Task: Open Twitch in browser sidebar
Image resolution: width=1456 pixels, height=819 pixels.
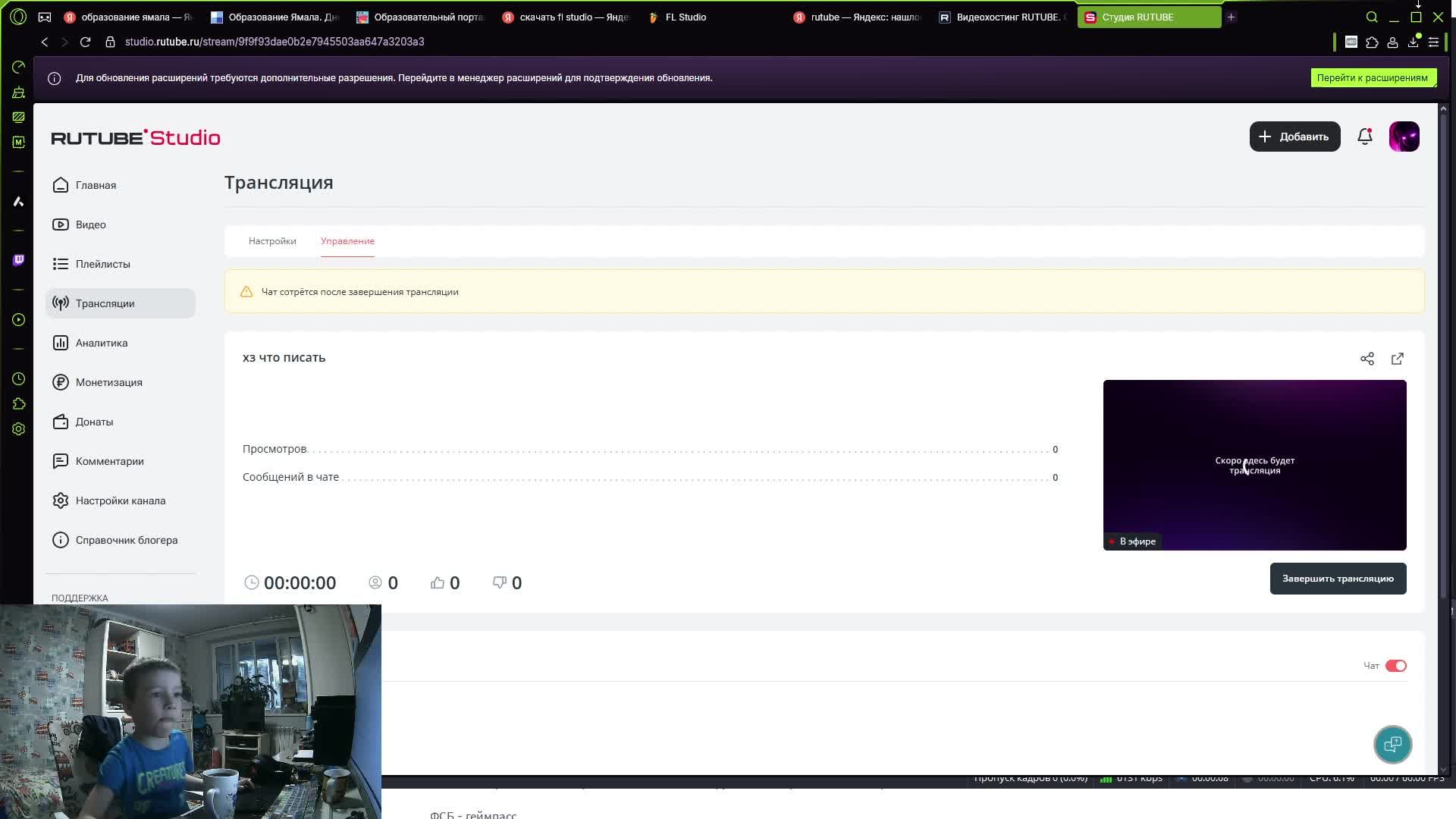Action: 18,260
